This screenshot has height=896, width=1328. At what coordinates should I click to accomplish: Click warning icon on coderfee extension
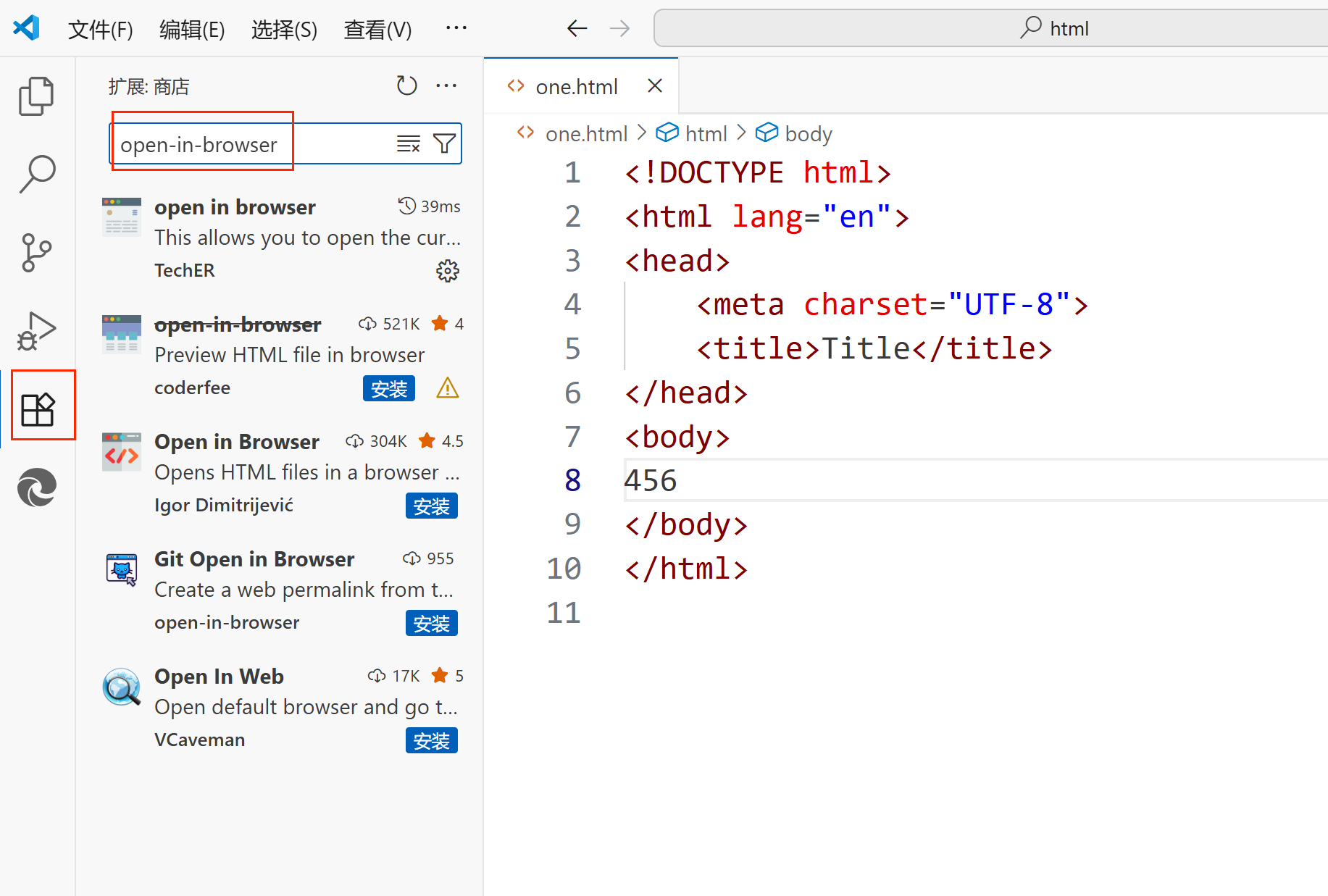[x=448, y=388]
